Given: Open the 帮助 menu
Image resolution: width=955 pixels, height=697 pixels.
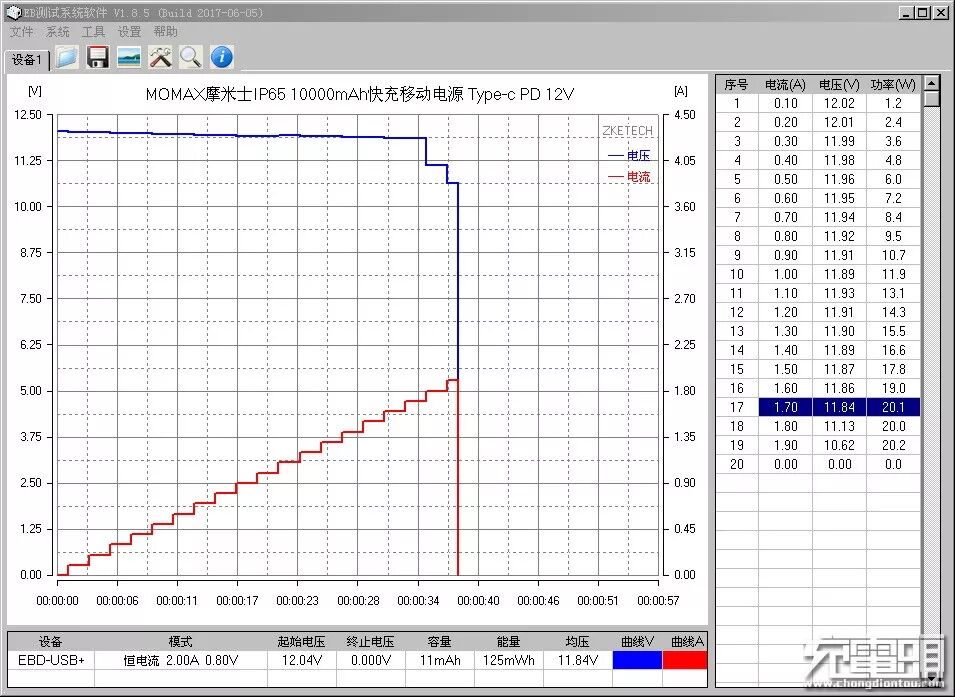Looking at the screenshot, I should (x=165, y=32).
